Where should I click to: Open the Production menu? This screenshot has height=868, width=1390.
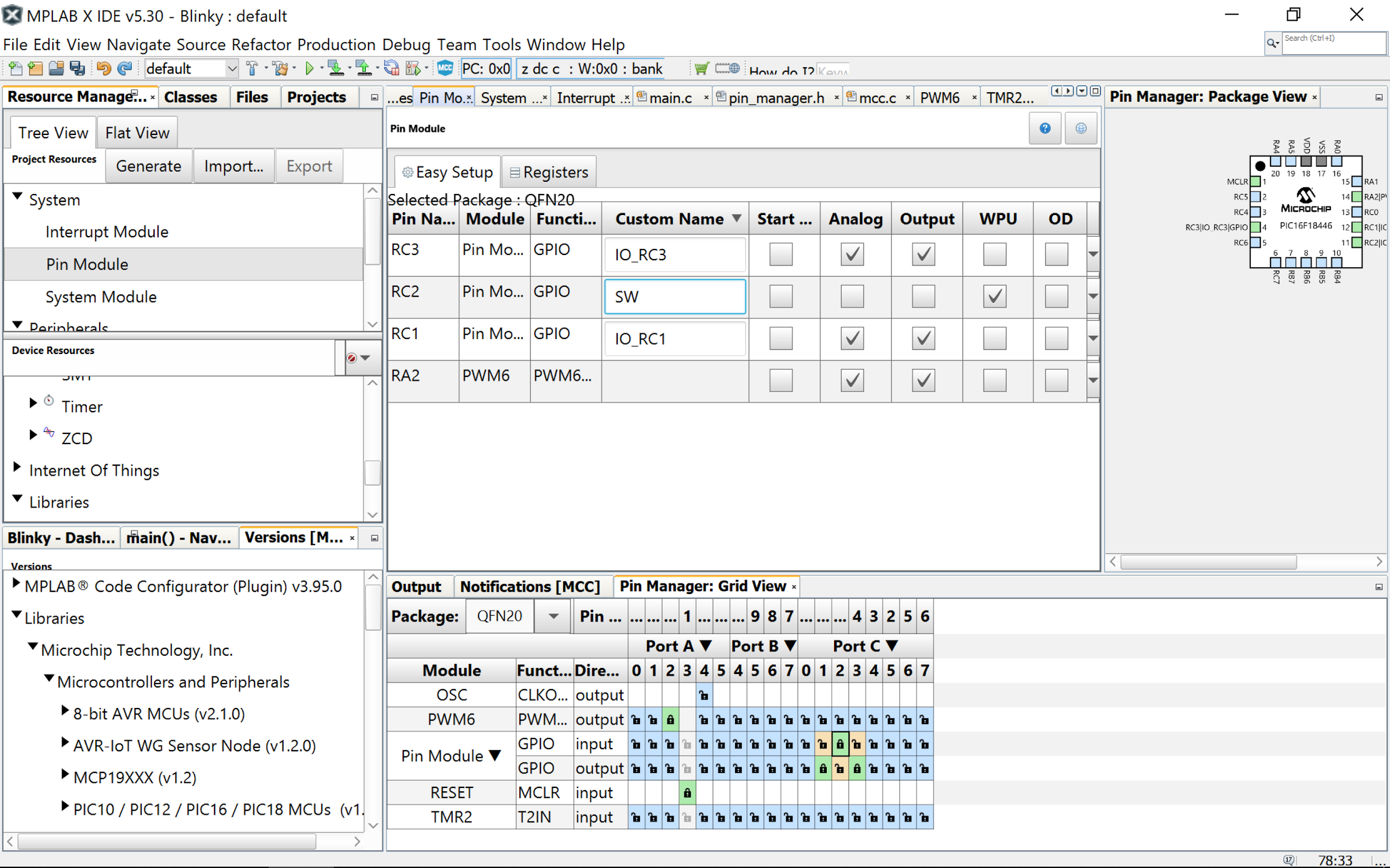click(x=336, y=45)
